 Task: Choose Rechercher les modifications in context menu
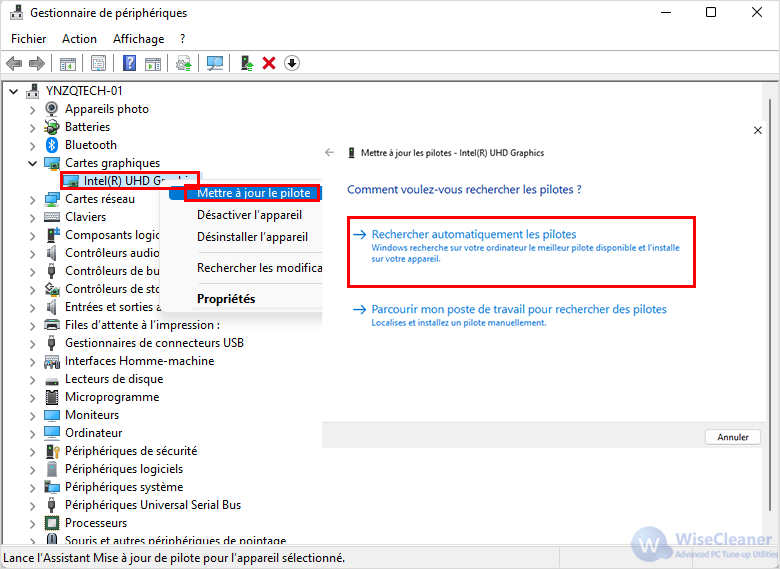pyautogui.click(x=259, y=268)
